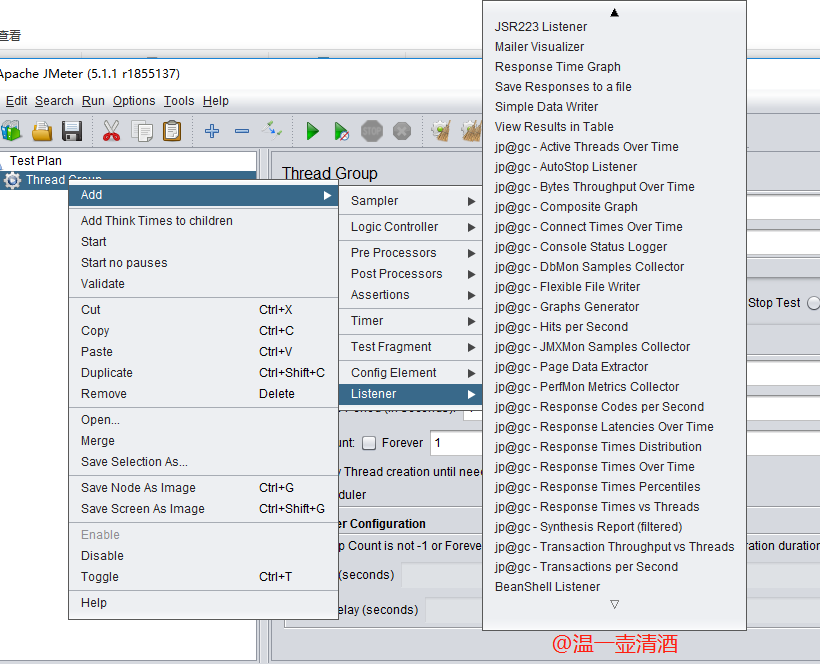Add jp@gc - Synthesis Report (filtered)
The image size is (820, 664).
pos(614,527)
